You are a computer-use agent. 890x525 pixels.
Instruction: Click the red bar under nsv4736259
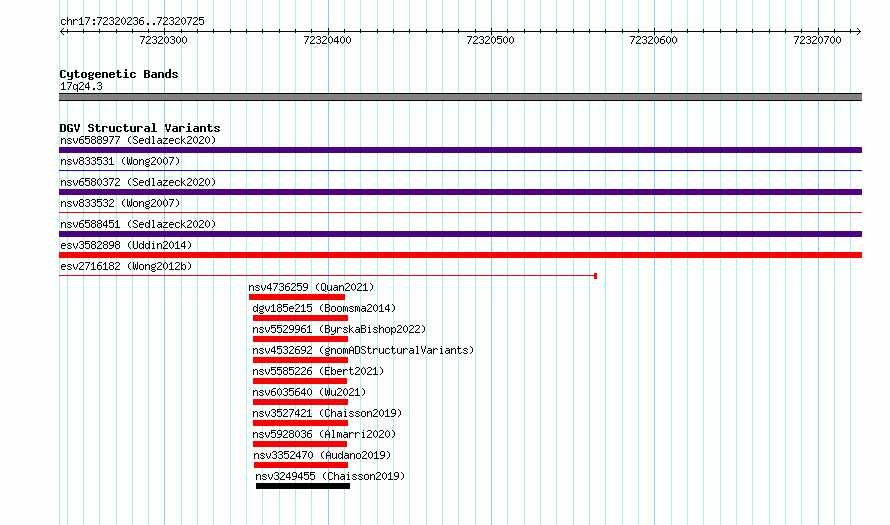[297, 297]
